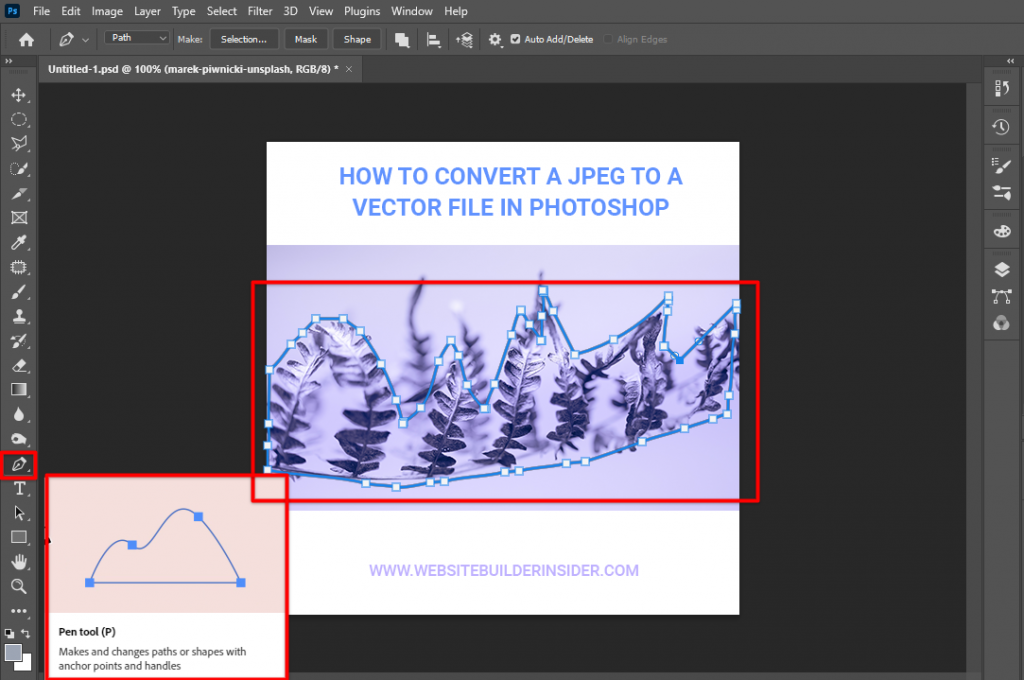Toggle the Auto Add/Delete checkbox
This screenshot has width=1024, height=680.
click(x=513, y=39)
